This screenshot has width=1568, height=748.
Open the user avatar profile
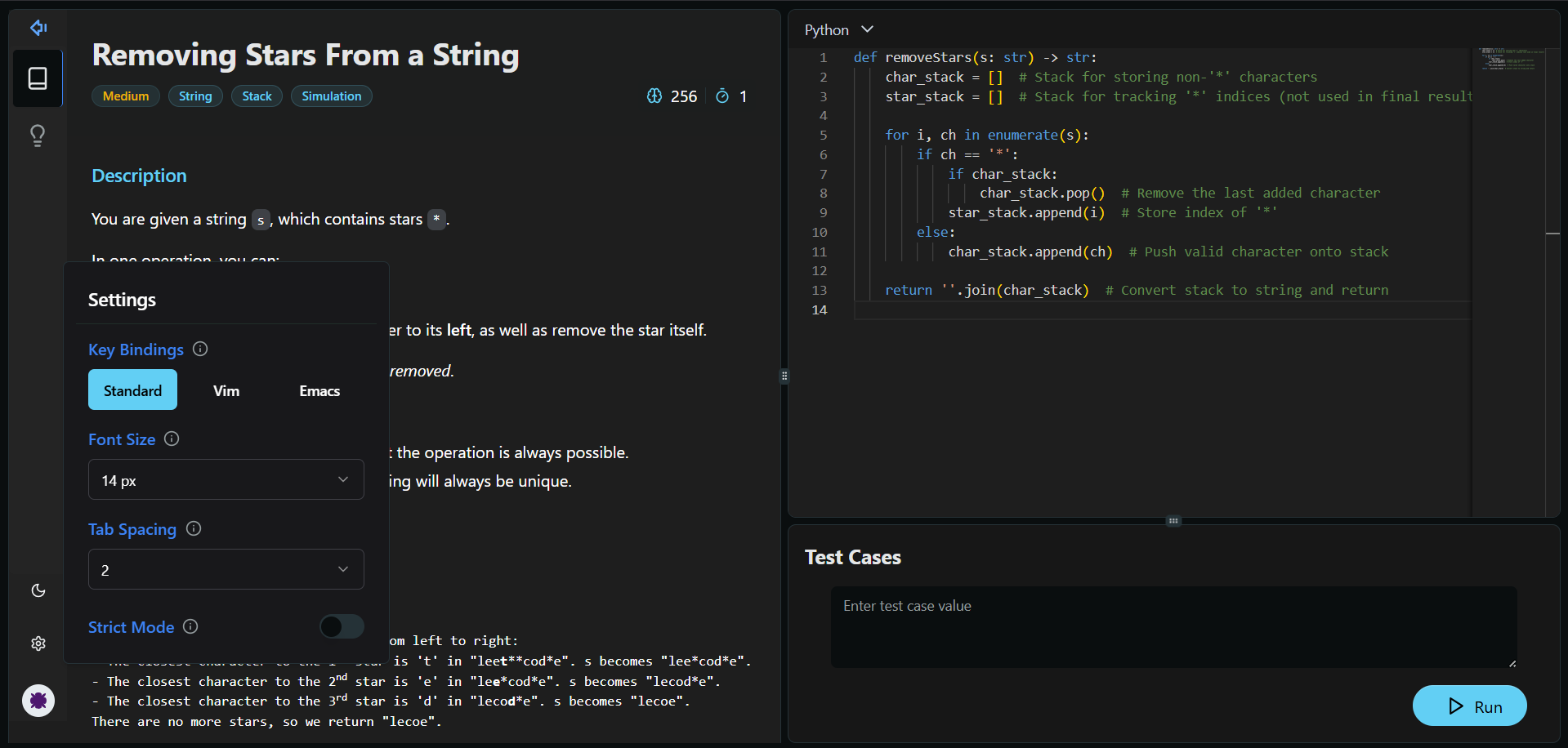tap(38, 701)
